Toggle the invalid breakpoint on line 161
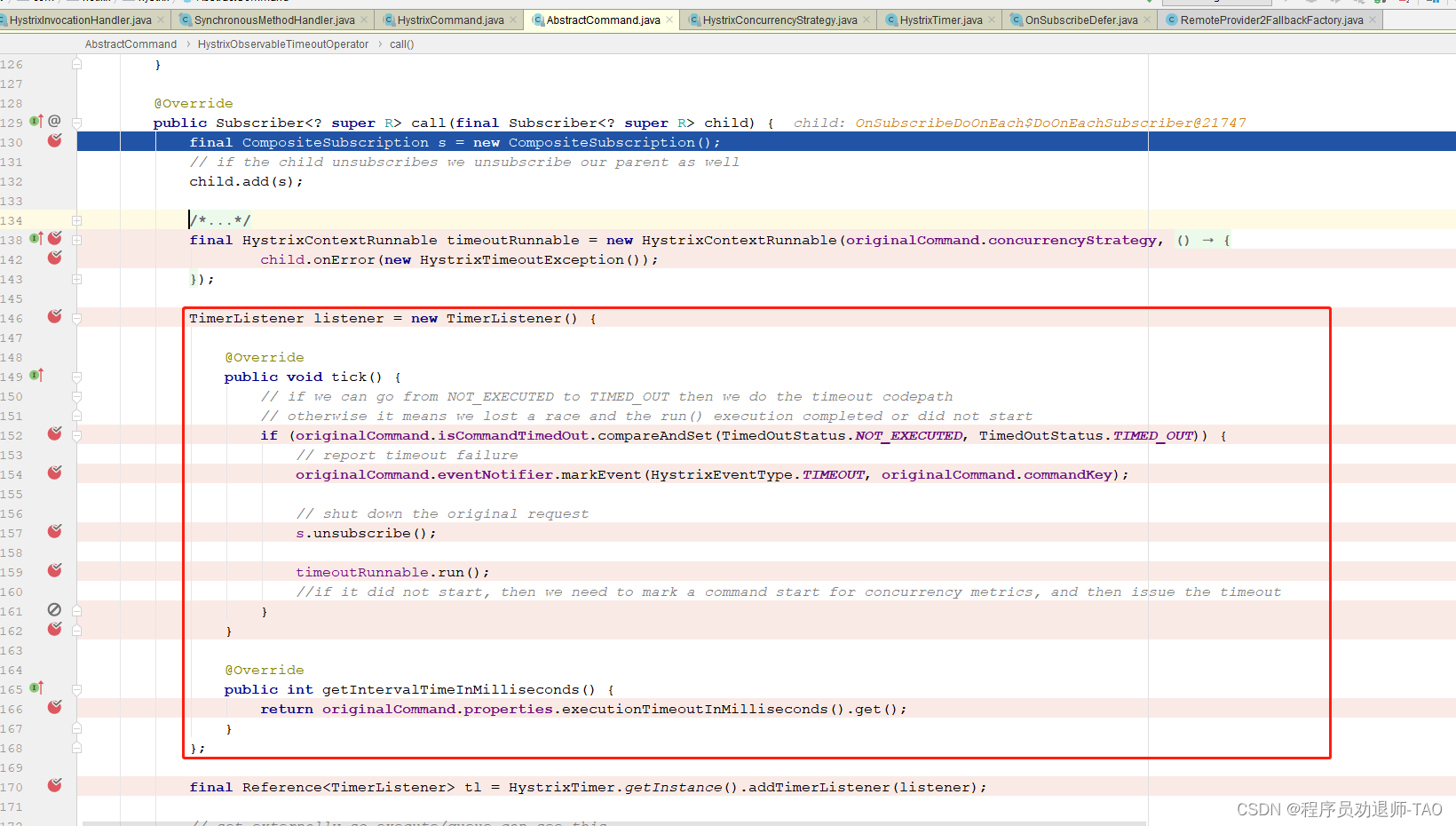The width and height of the screenshot is (1456, 826). [x=54, y=610]
